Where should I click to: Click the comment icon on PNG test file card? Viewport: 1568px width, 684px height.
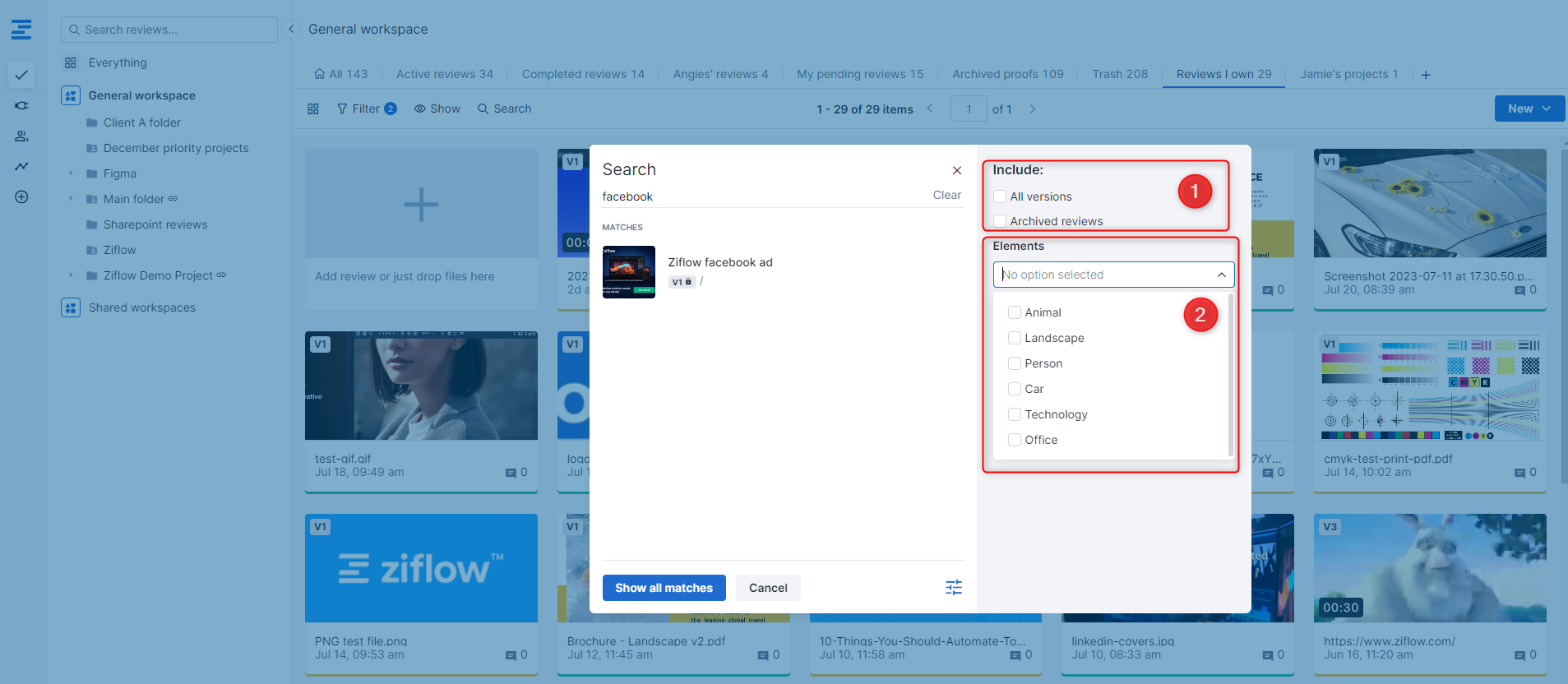tap(511, 655)
